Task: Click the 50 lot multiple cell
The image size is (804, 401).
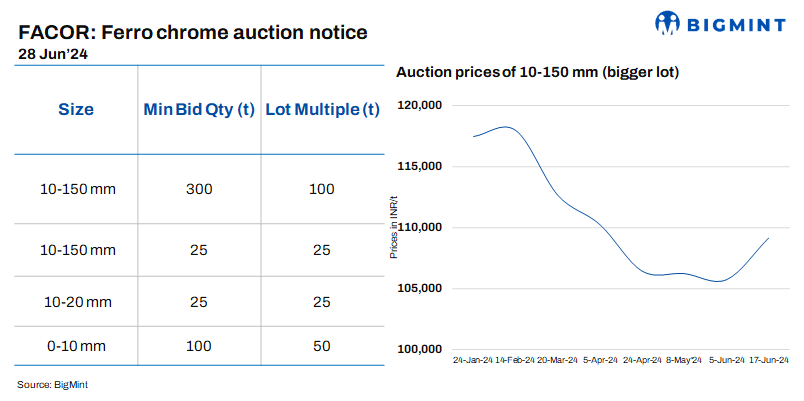Action: pyautogui.click(x=321, y=344)
